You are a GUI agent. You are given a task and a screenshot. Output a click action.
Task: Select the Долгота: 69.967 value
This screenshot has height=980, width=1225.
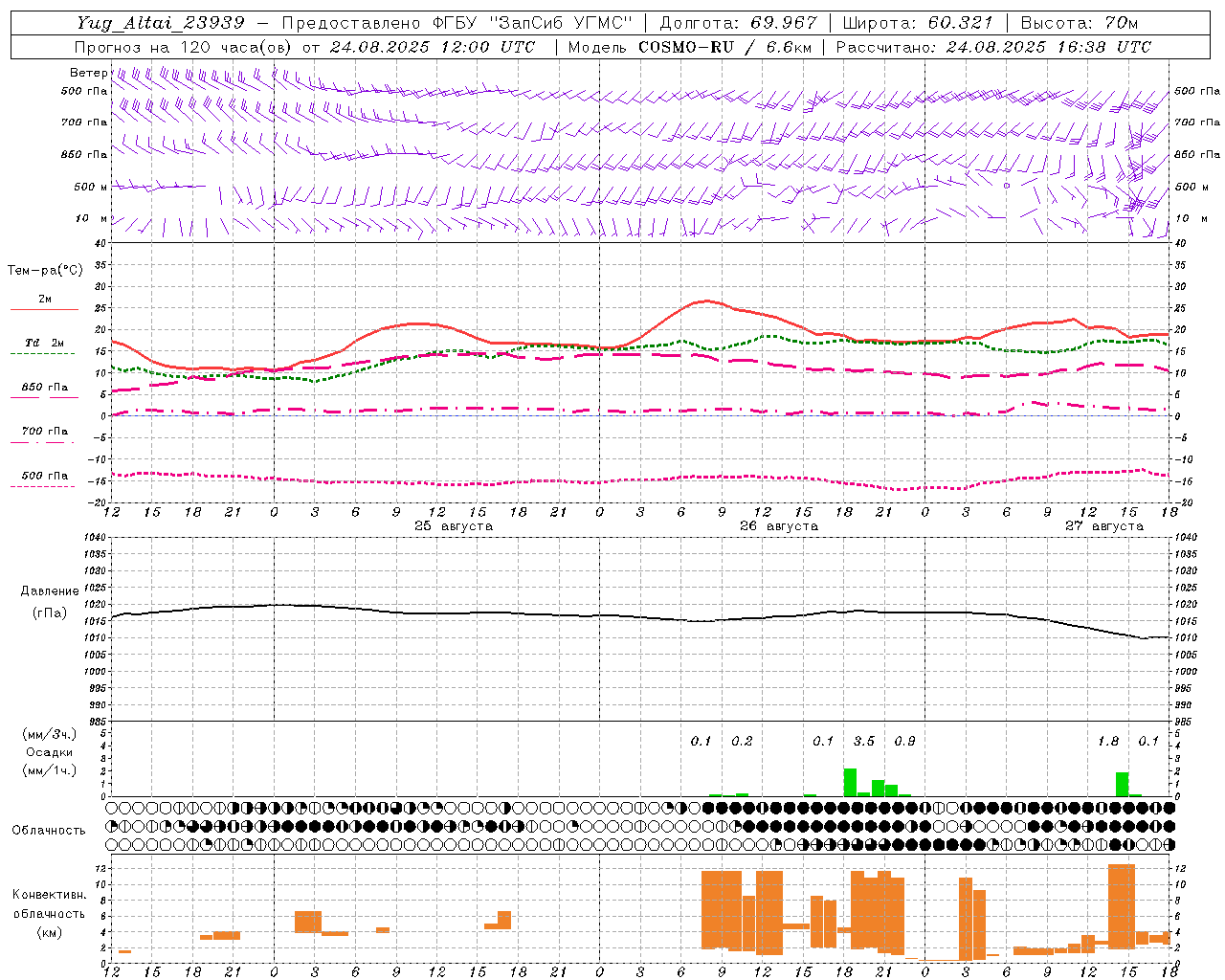(x=738, y=23)
